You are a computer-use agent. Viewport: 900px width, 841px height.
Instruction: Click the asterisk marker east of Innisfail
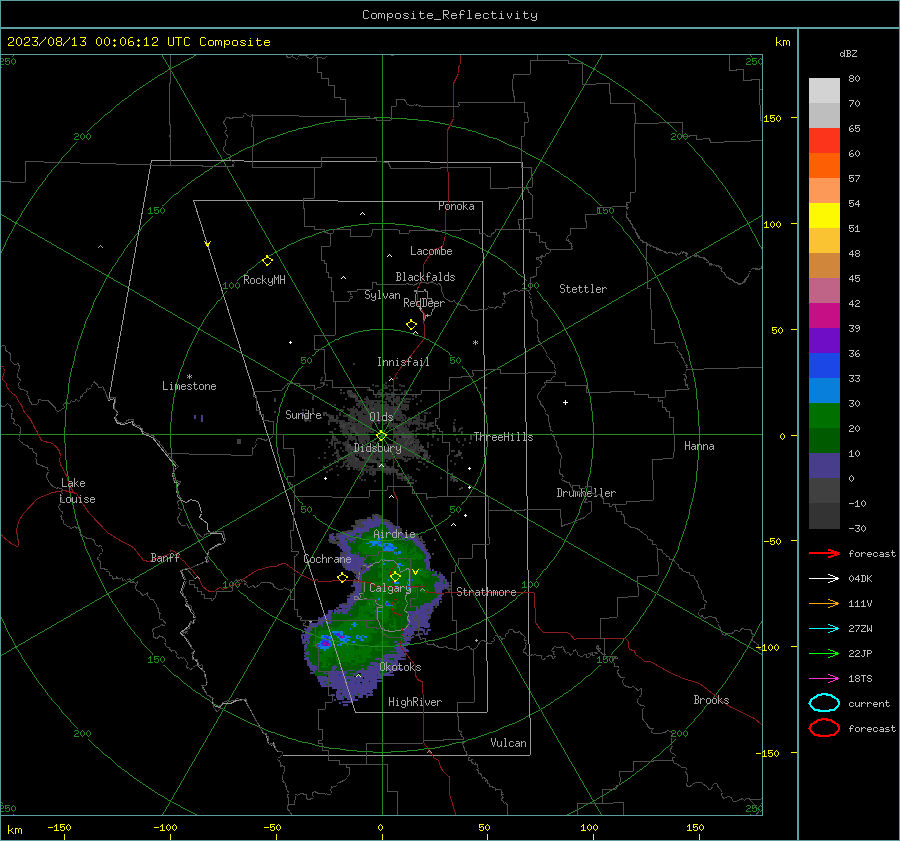[x=475, y=343]
